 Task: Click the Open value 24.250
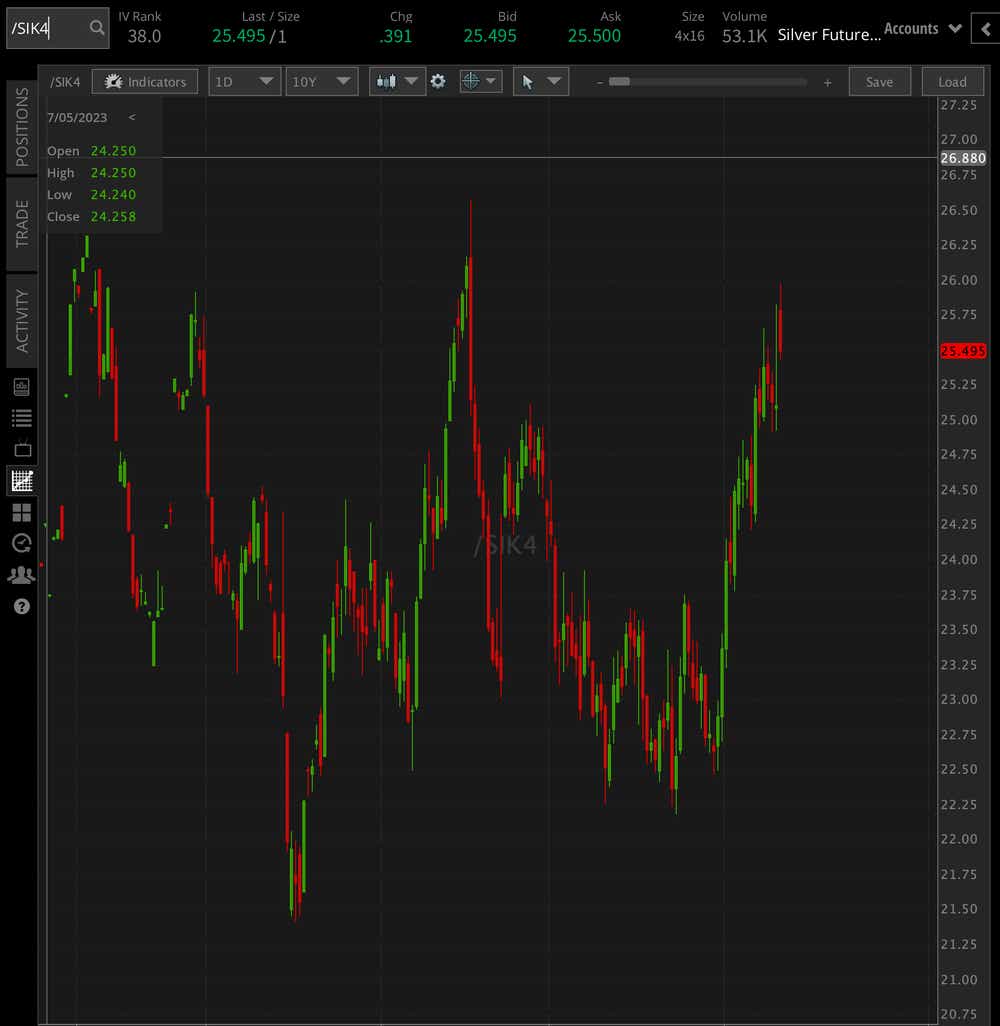113,150
